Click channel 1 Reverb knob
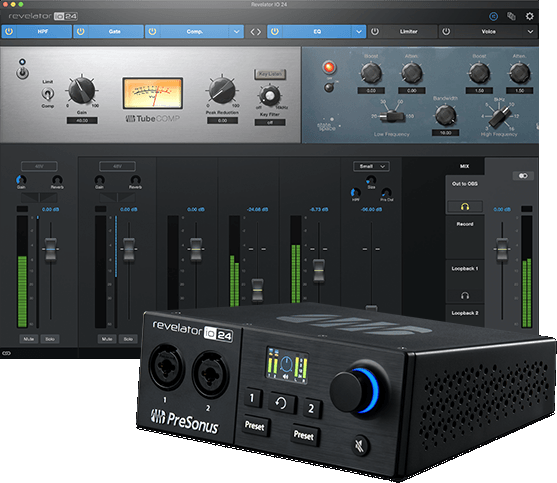The image size is (557, 483). (x=57, y=180)
